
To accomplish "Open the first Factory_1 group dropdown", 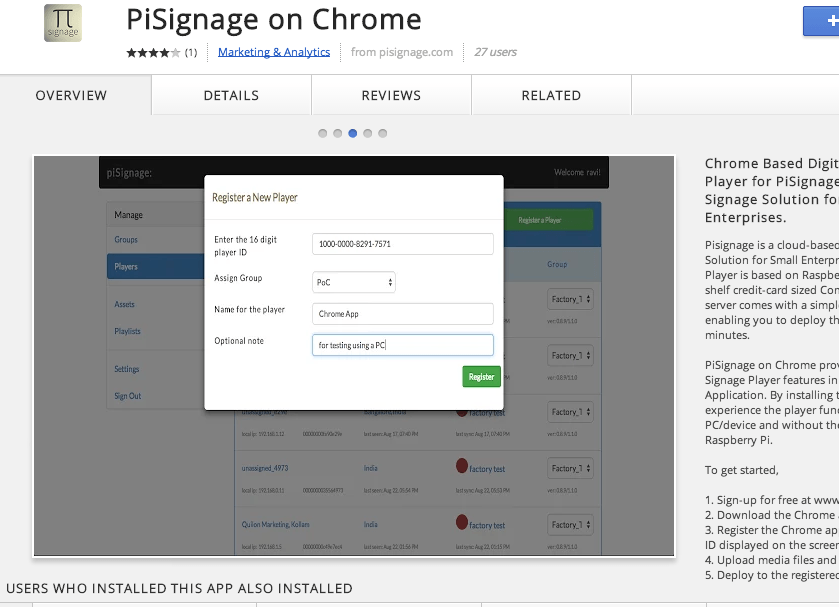I will [572, 299].
